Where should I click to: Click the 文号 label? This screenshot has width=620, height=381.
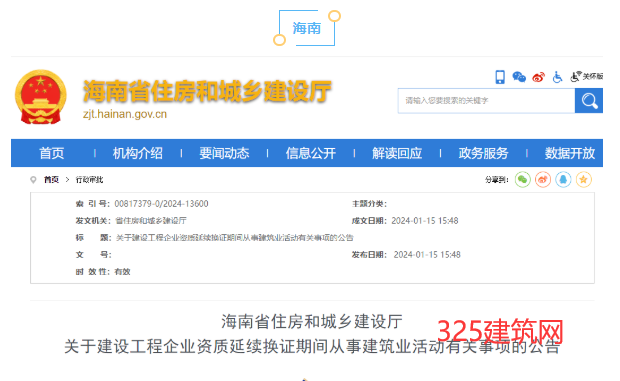click(93, 255)
